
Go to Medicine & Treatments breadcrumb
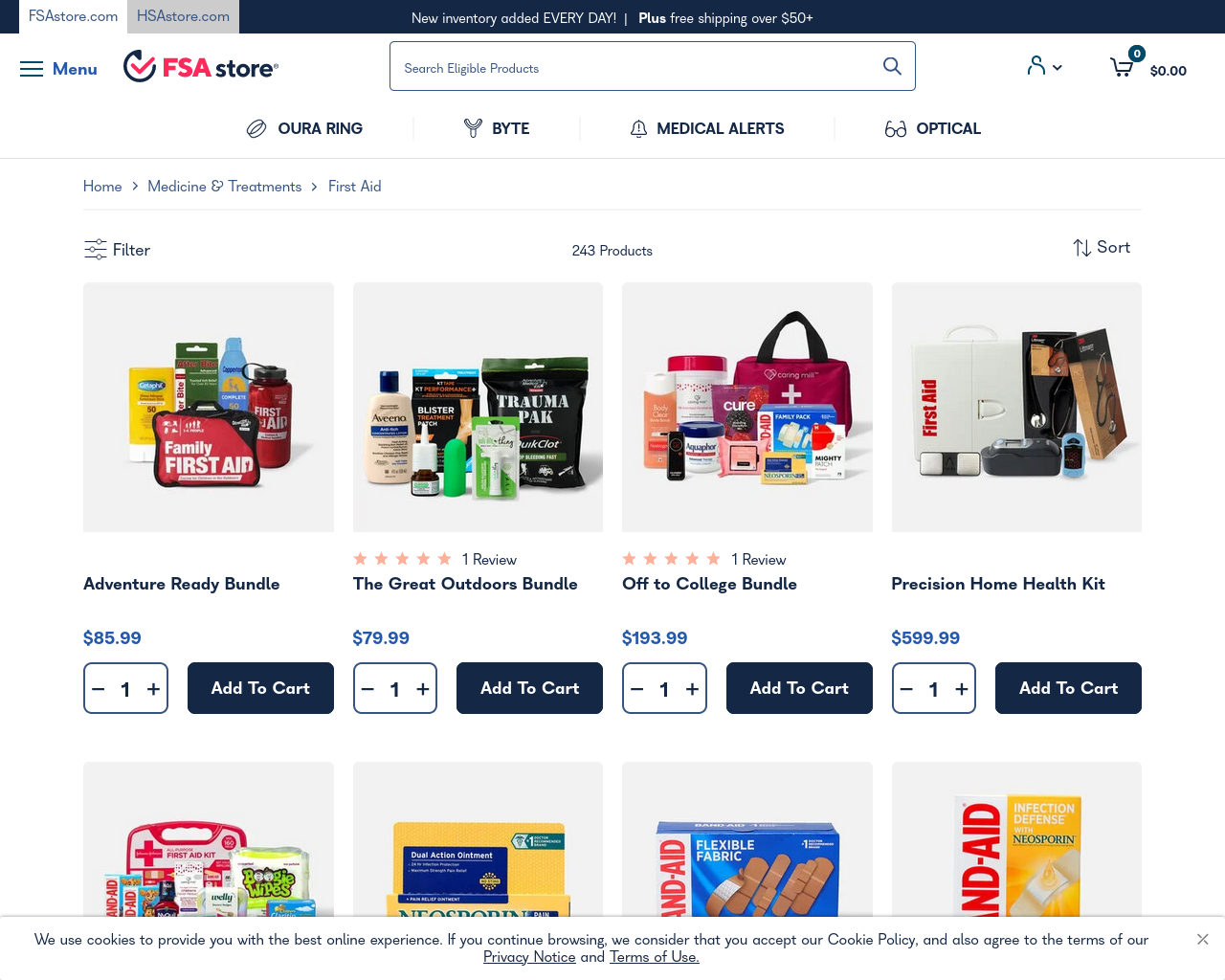pyautogui.click(x=224, y=187)
